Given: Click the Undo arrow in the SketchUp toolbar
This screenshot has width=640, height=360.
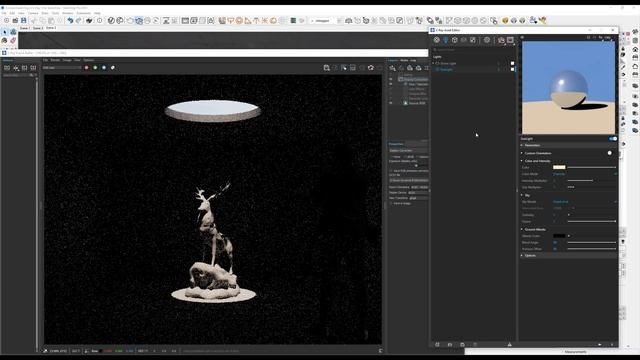Looking at the screenshot, I should coord(70,20).
